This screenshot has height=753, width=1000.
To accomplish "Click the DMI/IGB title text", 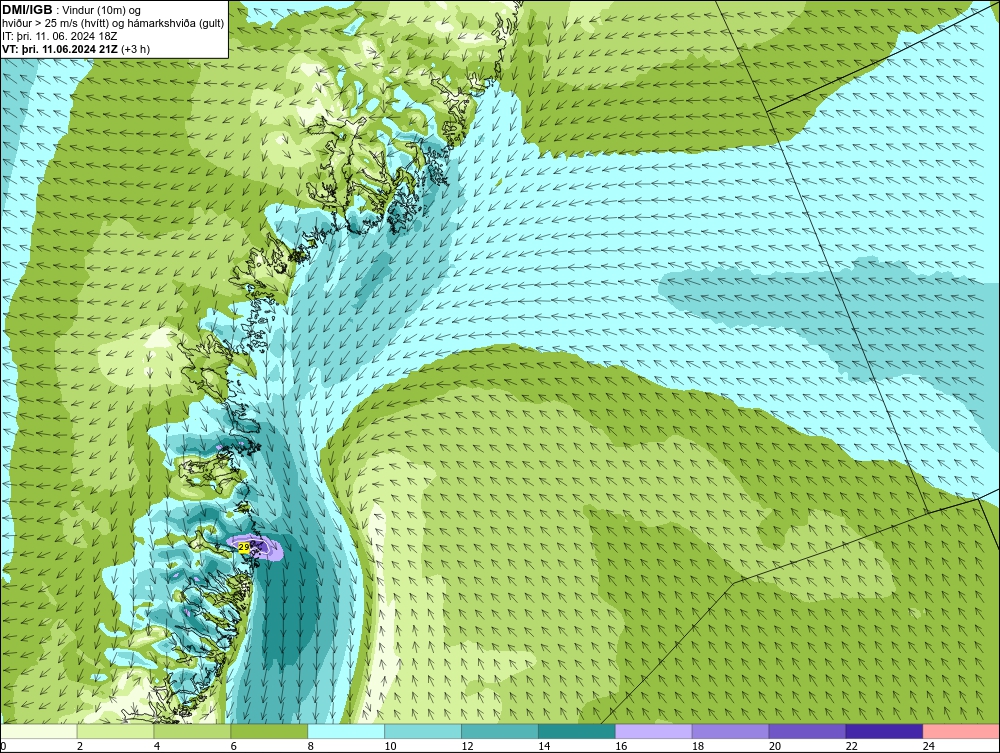I will (x=27, y=10).
